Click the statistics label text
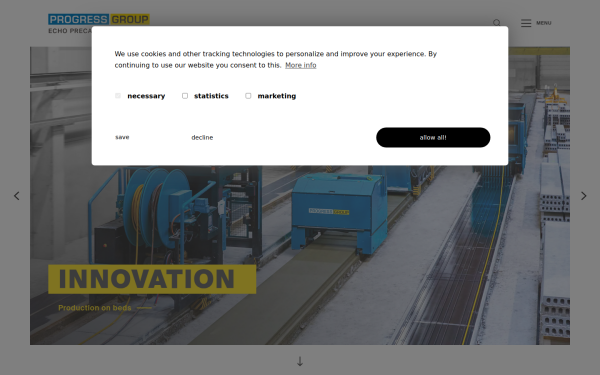Screen dimensions: 600x375 (x=211, y=96)
